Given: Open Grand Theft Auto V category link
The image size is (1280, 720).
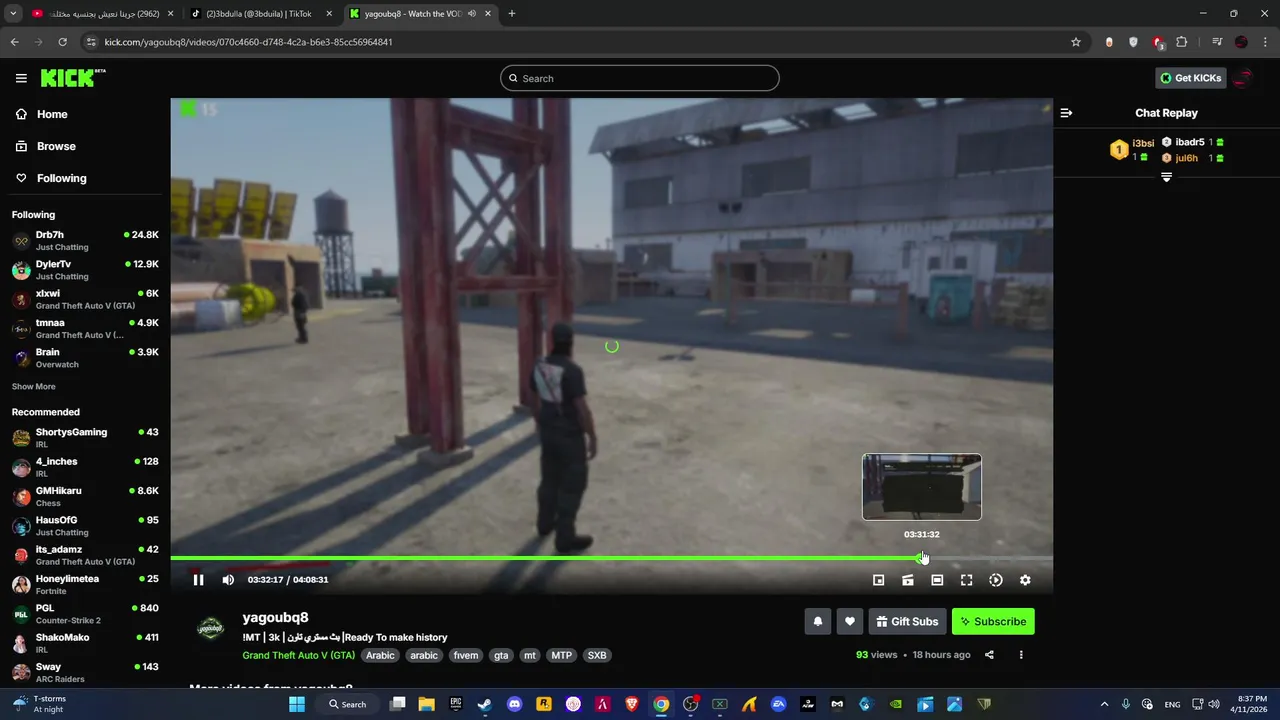Looking at the screenshot, I should tap(299, 656).
